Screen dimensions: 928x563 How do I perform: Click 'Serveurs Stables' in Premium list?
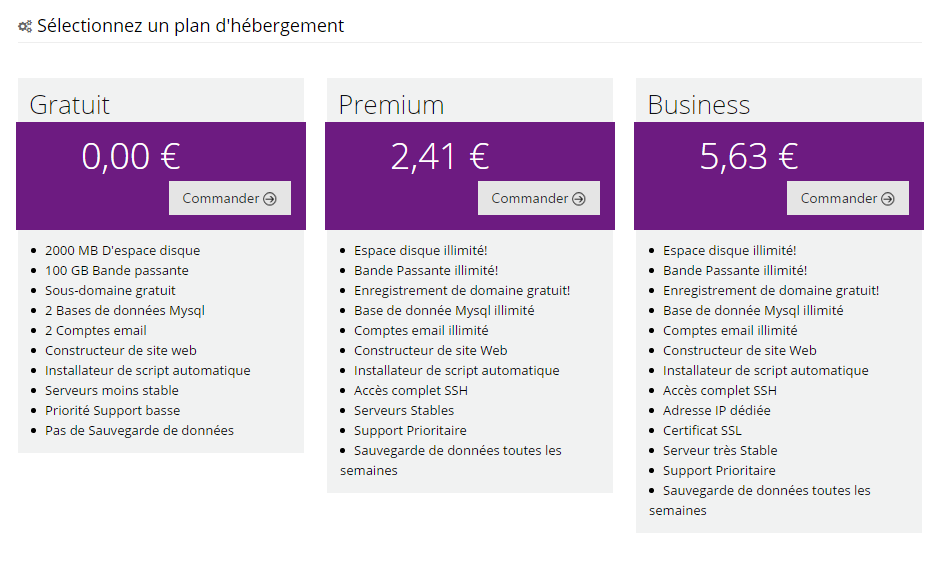404,410
